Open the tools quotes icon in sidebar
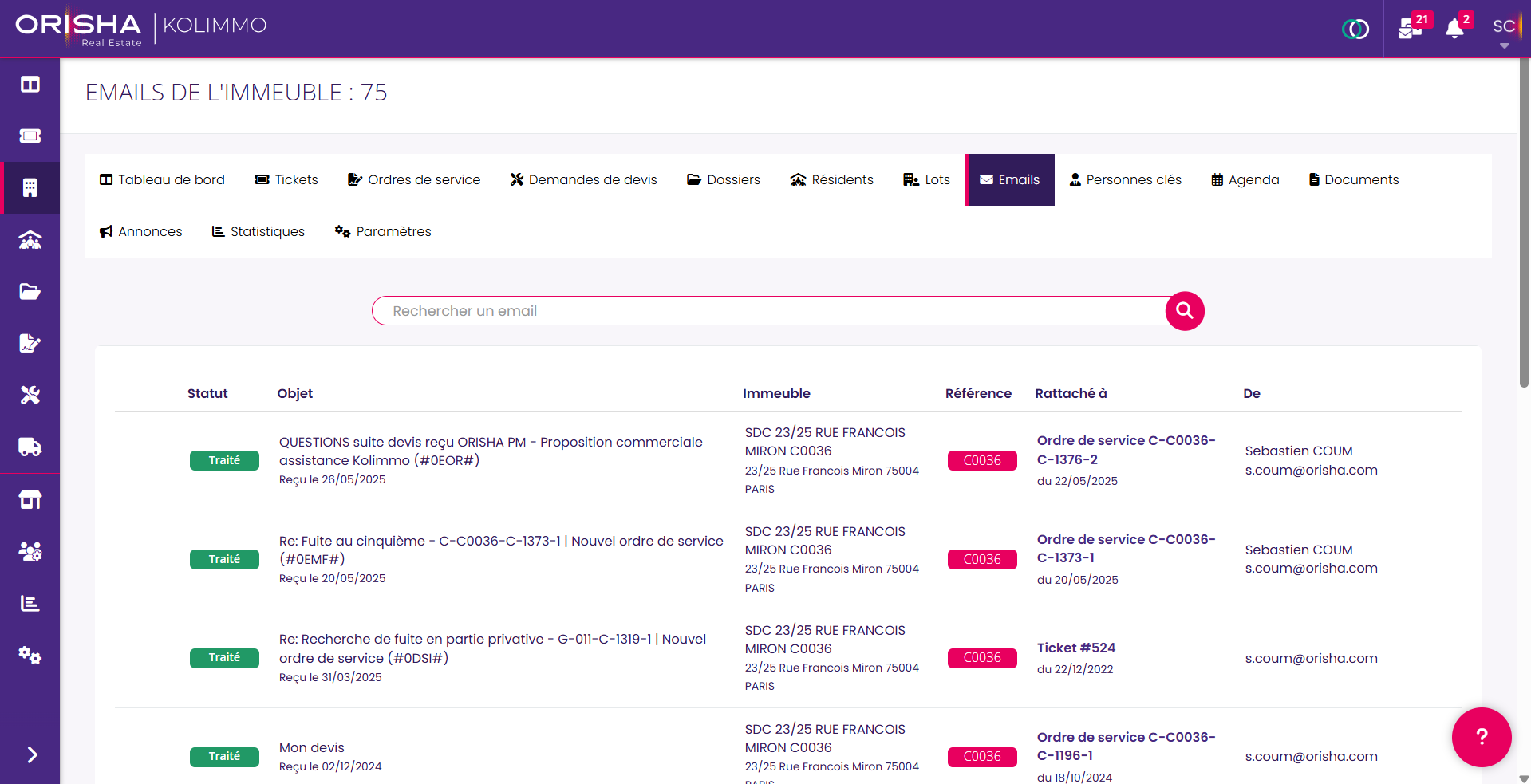This screenshot has height=784, width=1531. coord(30,396)
